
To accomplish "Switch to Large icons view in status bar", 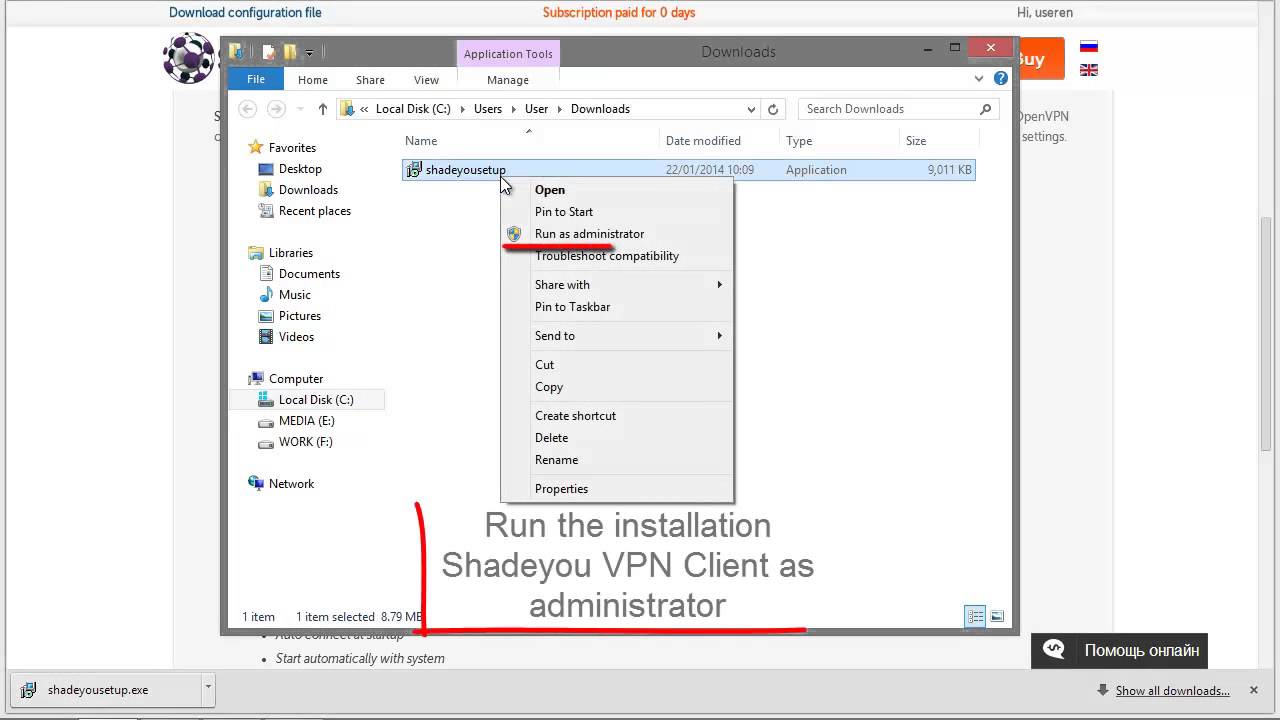I will pos(996,617).
